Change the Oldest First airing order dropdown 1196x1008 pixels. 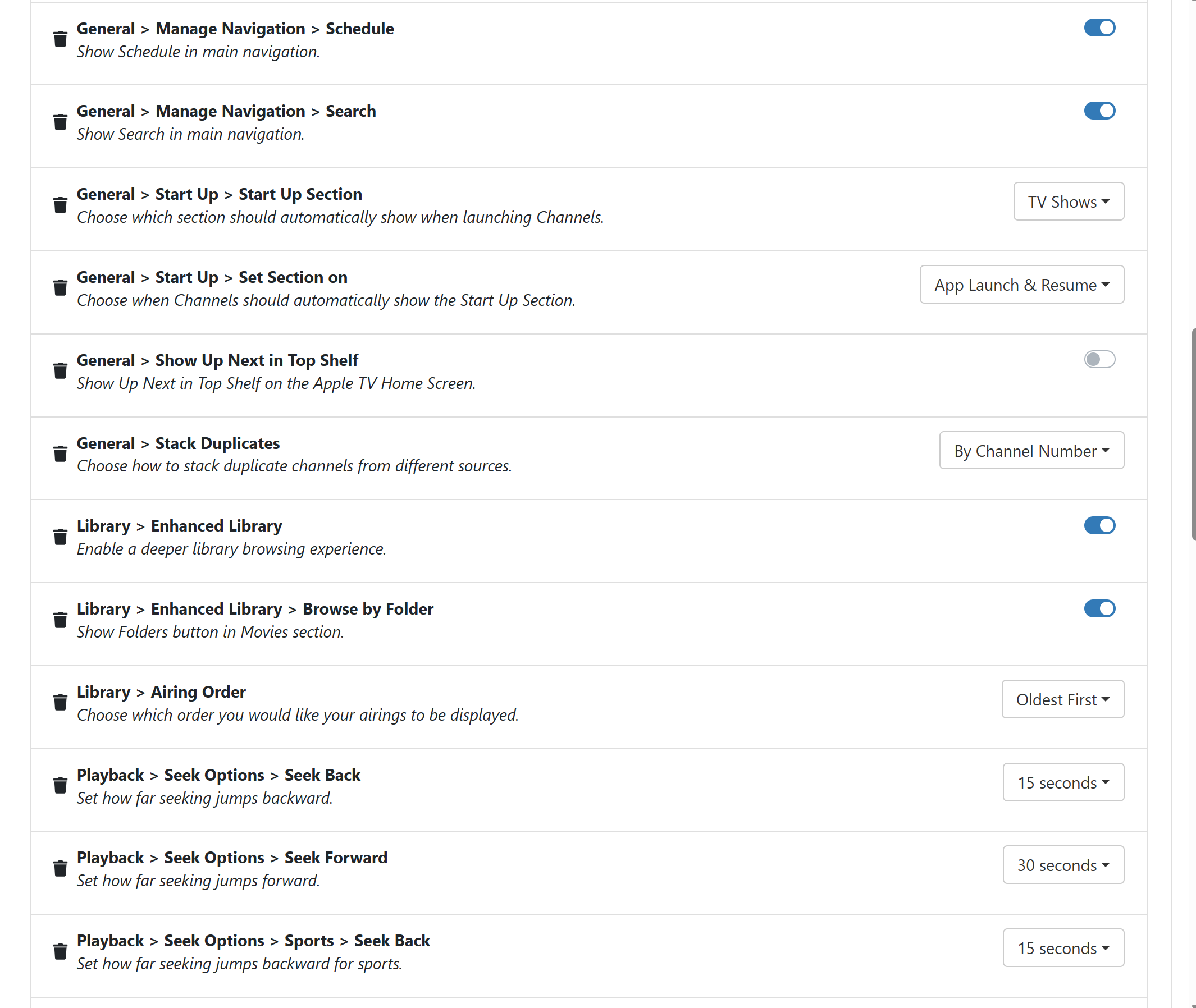pos(1062,699)
